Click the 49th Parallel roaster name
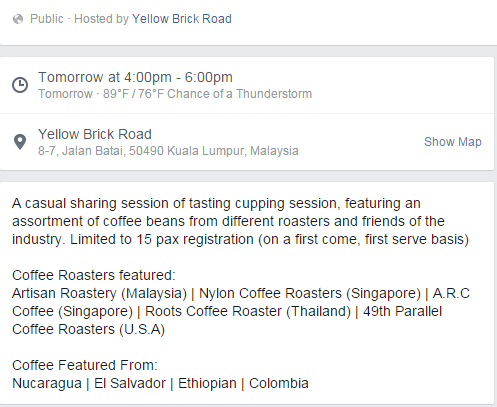The width and height of the screenshot is (497, 407). tap(402, 311)
